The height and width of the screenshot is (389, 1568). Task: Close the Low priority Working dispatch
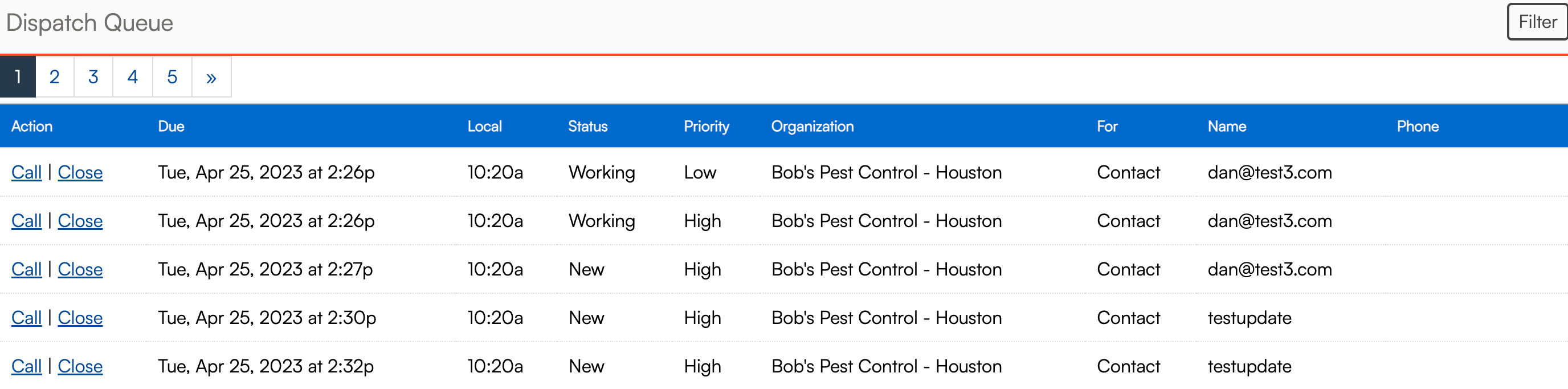[x=80, y=173]
